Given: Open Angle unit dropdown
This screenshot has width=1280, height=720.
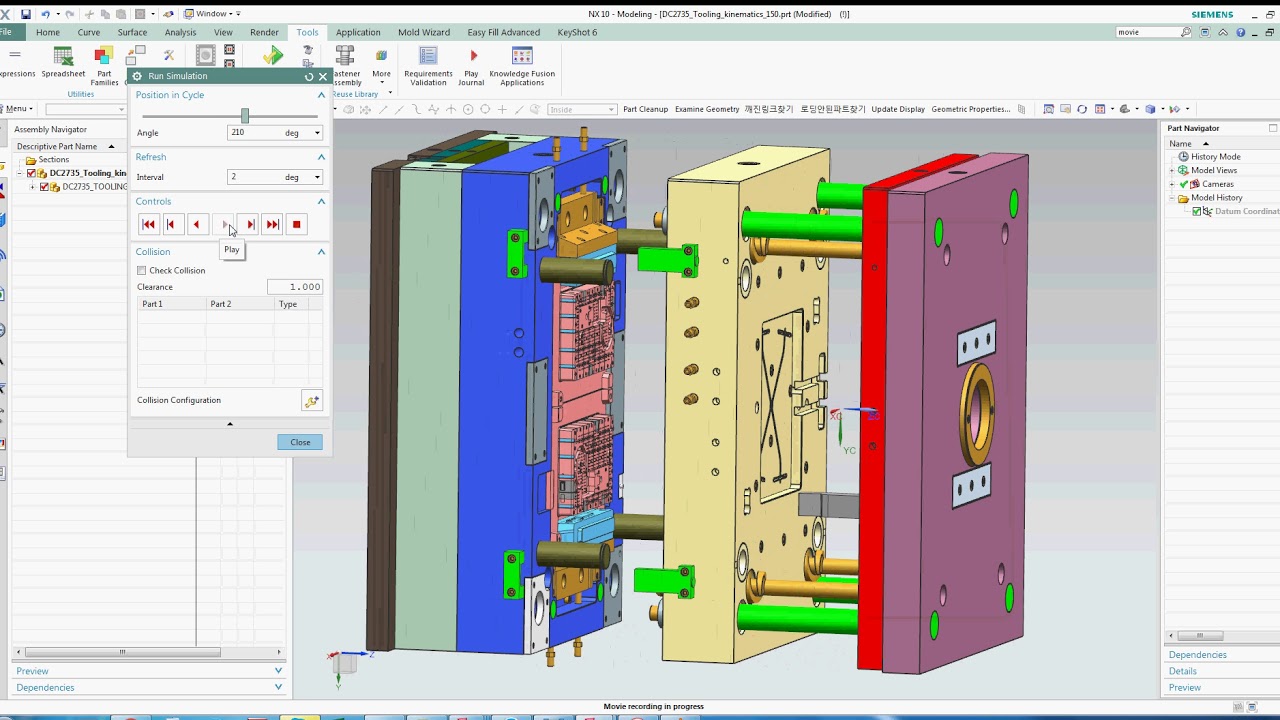Looking at the screenshot, I should (317, 133).
